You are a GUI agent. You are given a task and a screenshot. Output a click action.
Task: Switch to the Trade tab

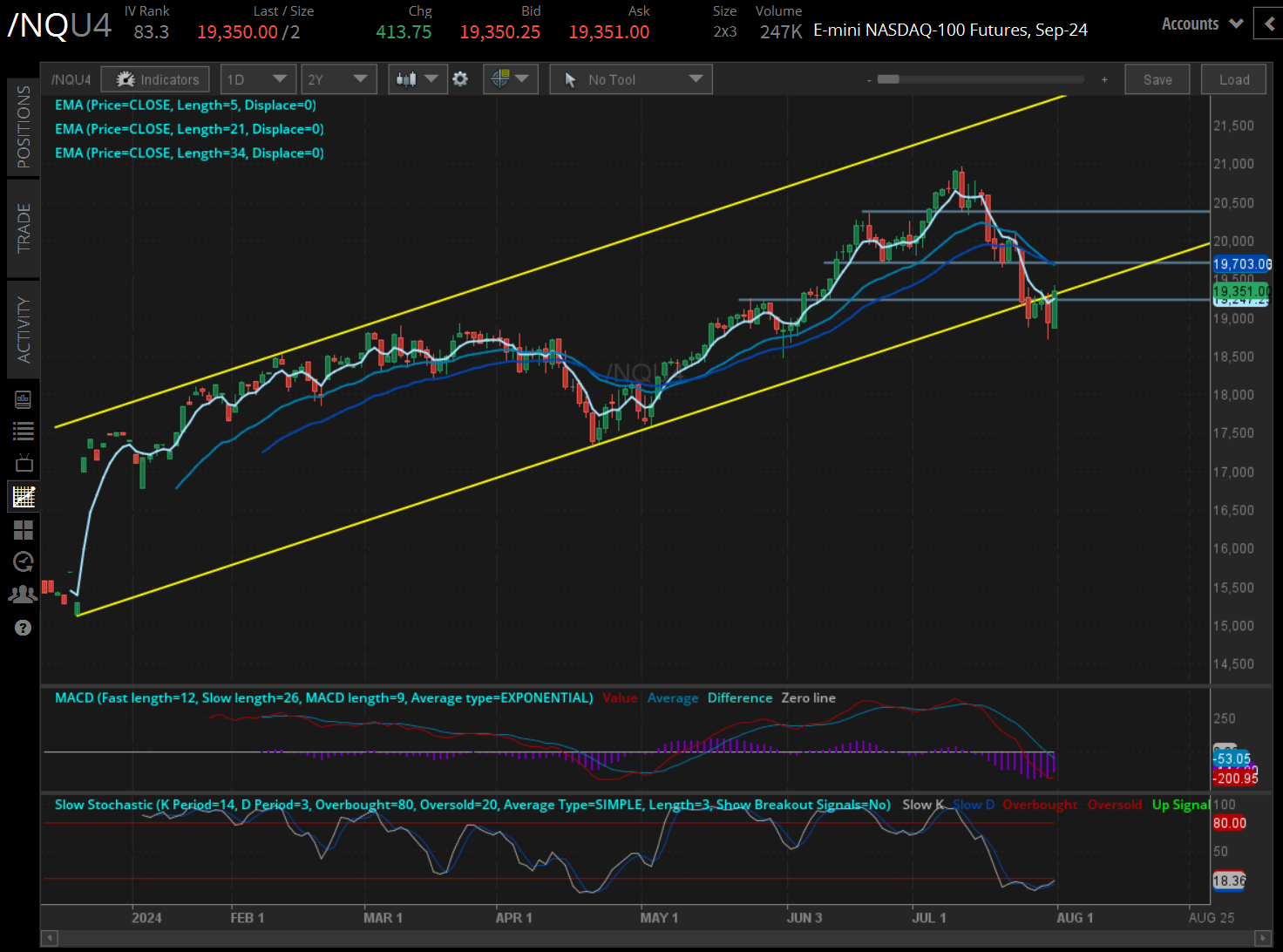click(x=24, y=228)
